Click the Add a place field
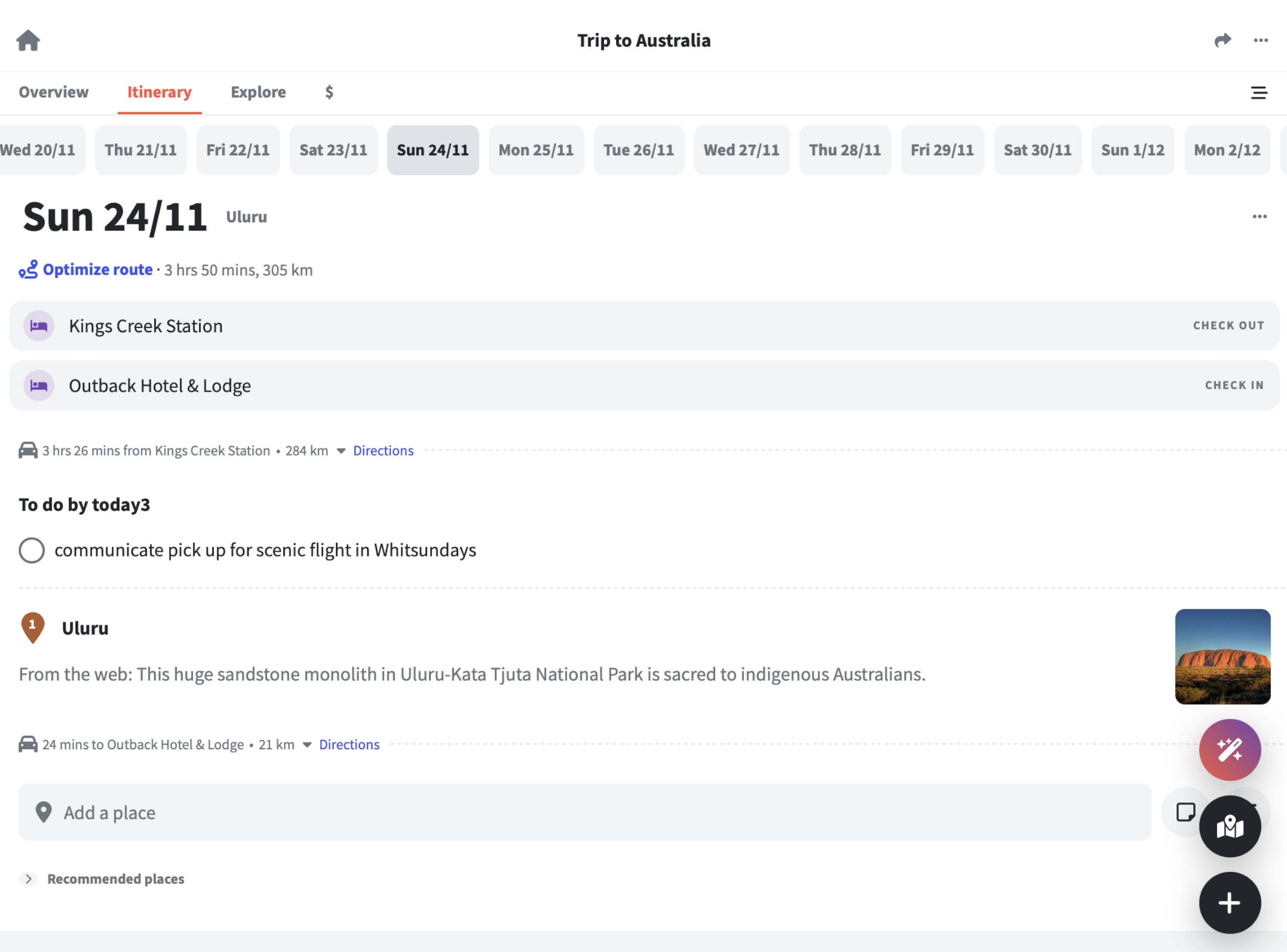The width and height of the screenshot is (1287, 952). (585, 812)
